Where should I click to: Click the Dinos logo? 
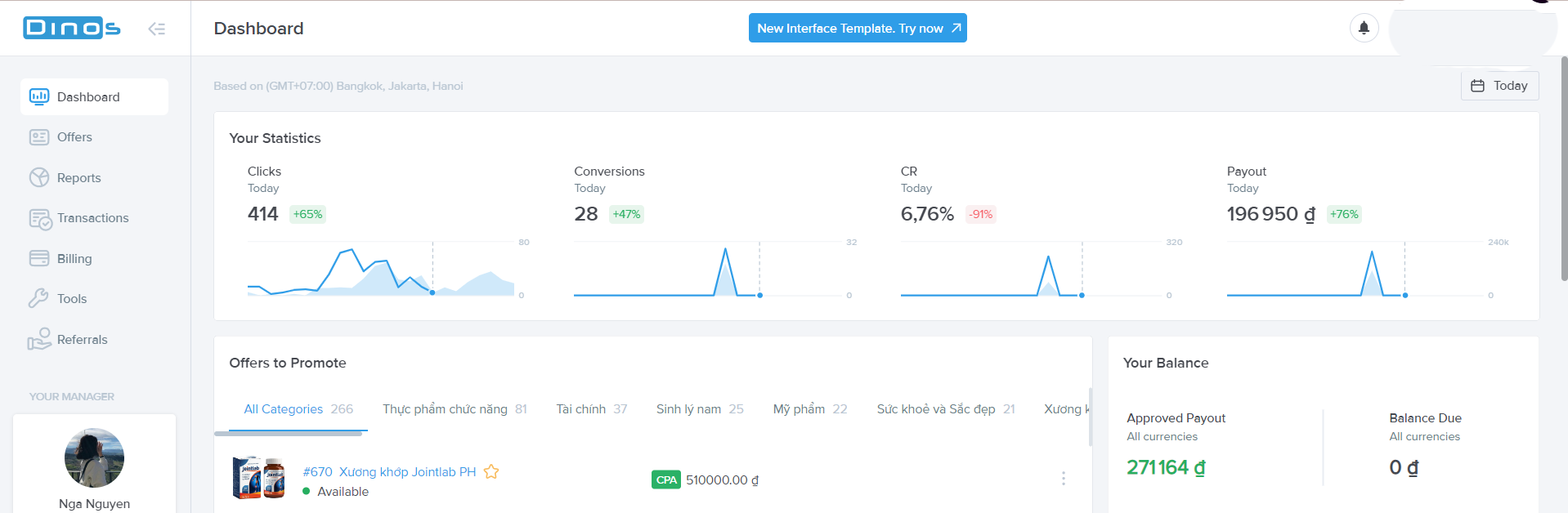click(x=72, y=28)
